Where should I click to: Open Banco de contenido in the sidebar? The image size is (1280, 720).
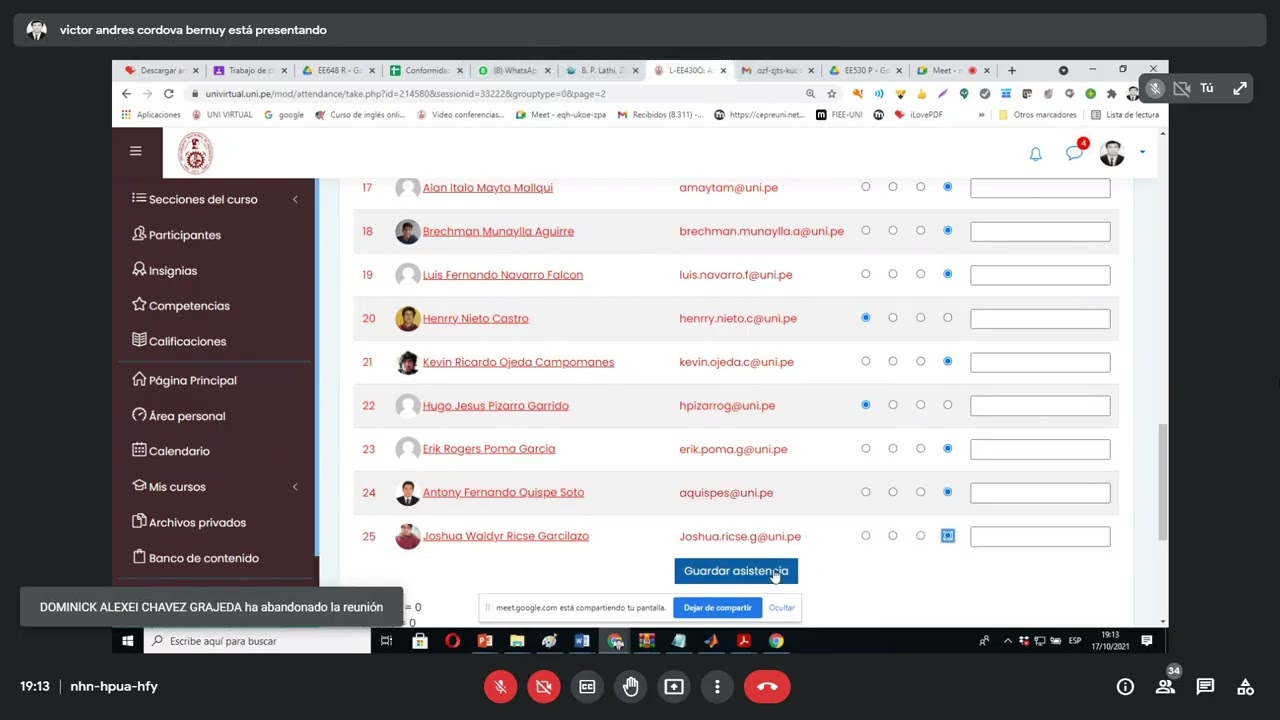[195, 558]
